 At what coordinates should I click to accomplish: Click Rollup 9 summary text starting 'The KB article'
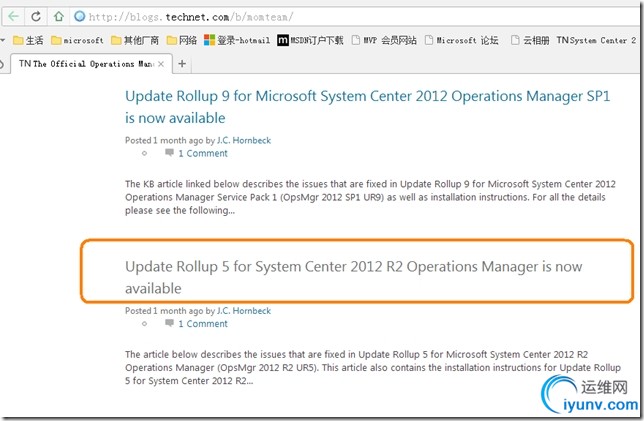[x=370, y=197]
